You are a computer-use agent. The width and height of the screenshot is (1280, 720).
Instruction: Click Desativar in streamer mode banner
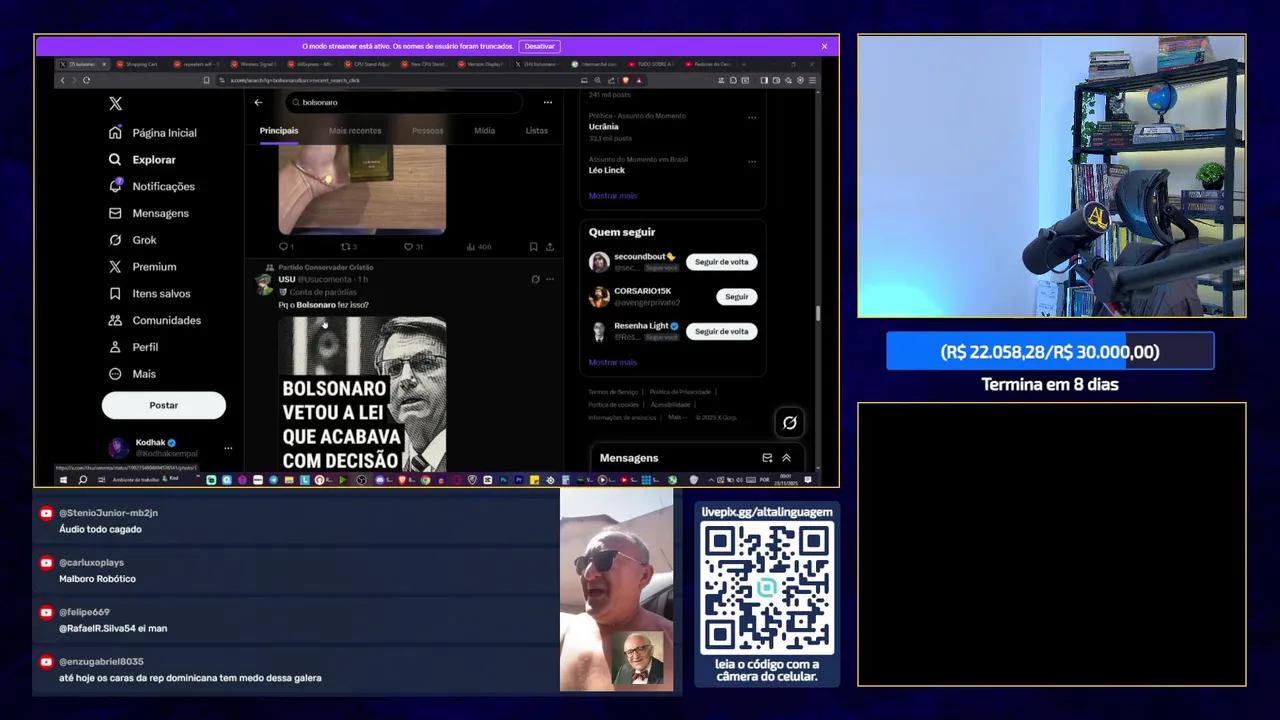[539, 46]
